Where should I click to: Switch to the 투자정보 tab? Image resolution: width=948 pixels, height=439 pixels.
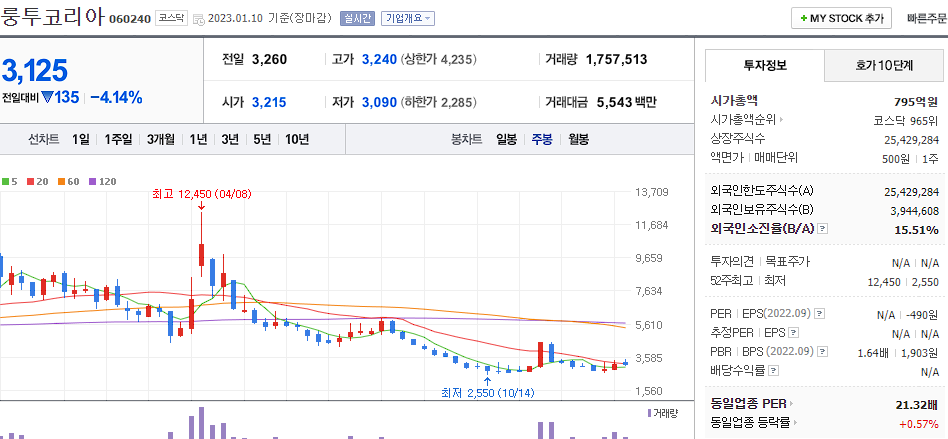point(765,65)
